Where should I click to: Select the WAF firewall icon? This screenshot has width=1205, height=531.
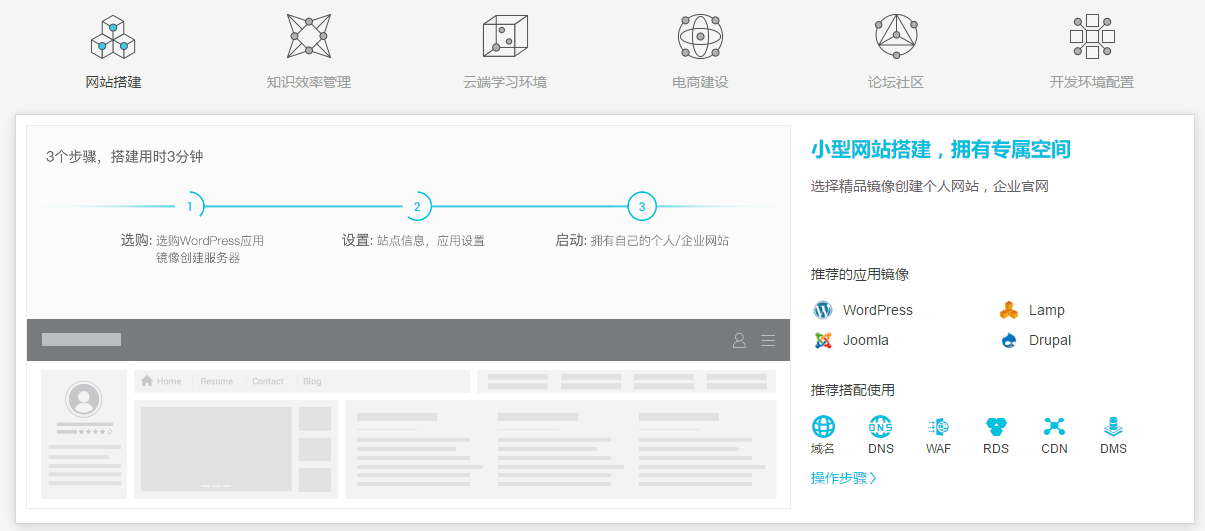pyautogui.click(x=938, y=427)
